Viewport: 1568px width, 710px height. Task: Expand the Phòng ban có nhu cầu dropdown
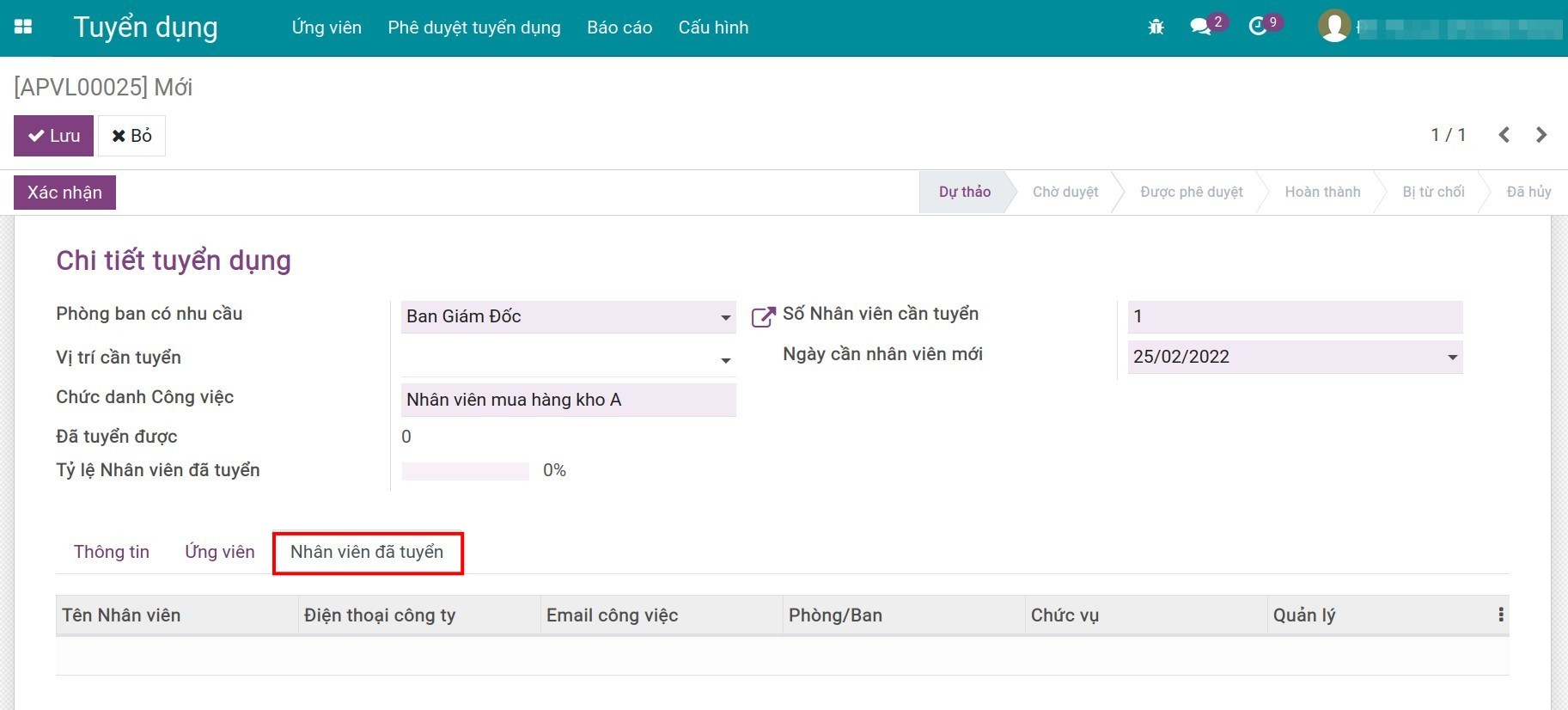(725, 317)
